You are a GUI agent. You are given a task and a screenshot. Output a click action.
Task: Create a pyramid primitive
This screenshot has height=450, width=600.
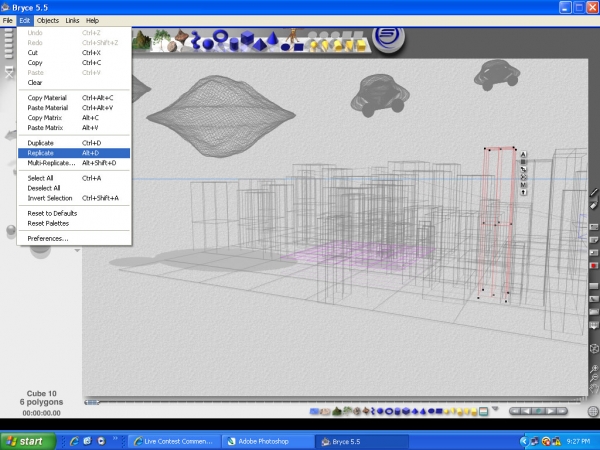point(260,45)
